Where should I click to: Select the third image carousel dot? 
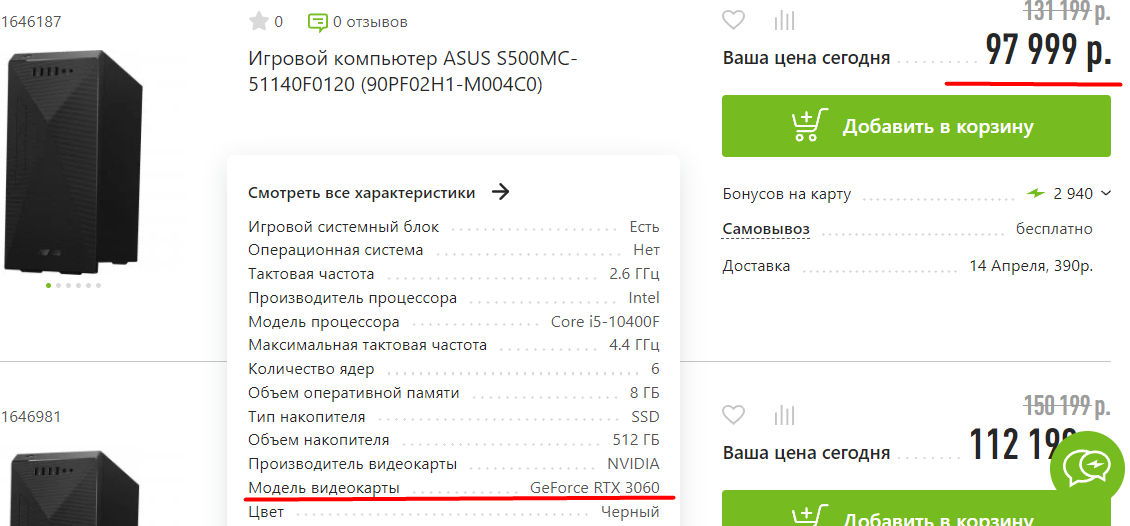click(68, 285)
